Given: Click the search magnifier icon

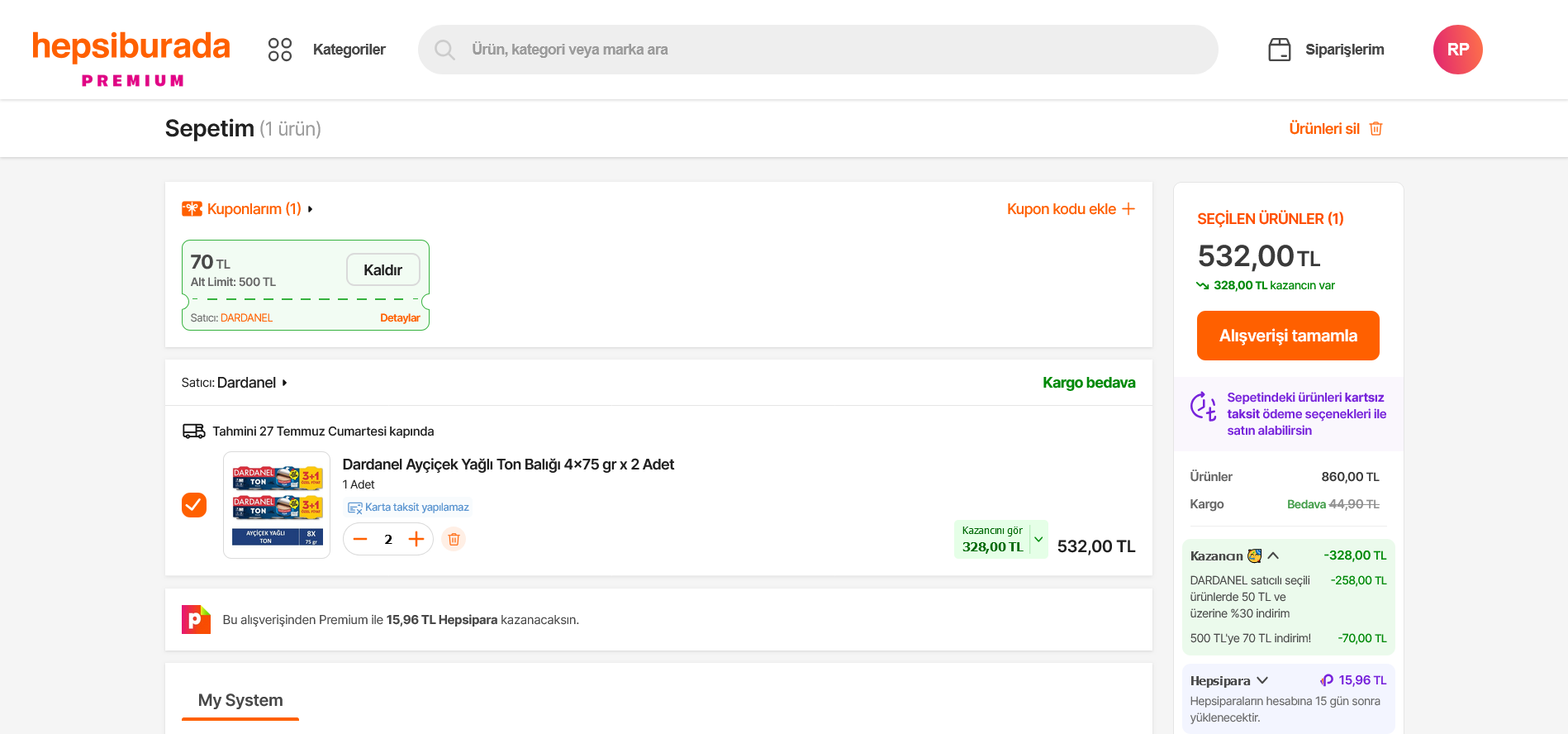Looking at the screenshot, I should pyautogui.click(x=444, y=50).
